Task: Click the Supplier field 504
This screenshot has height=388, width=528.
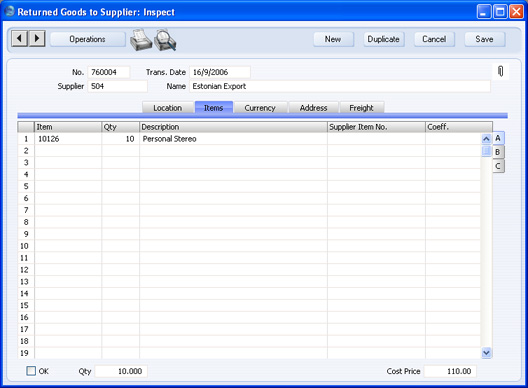Action: coord(118,86)
